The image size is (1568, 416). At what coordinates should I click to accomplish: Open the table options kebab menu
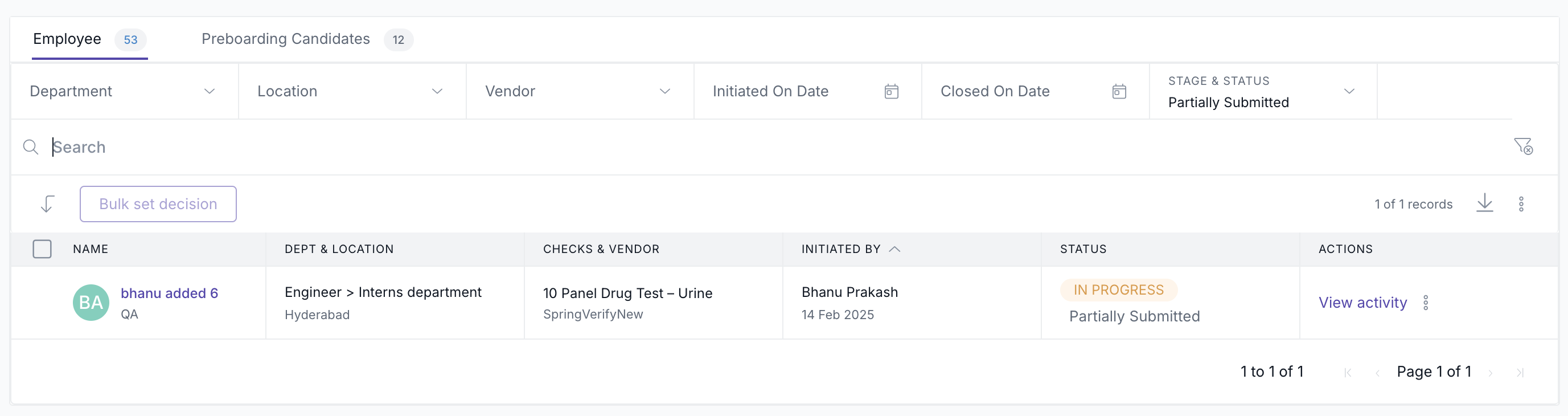[1521, 204]
